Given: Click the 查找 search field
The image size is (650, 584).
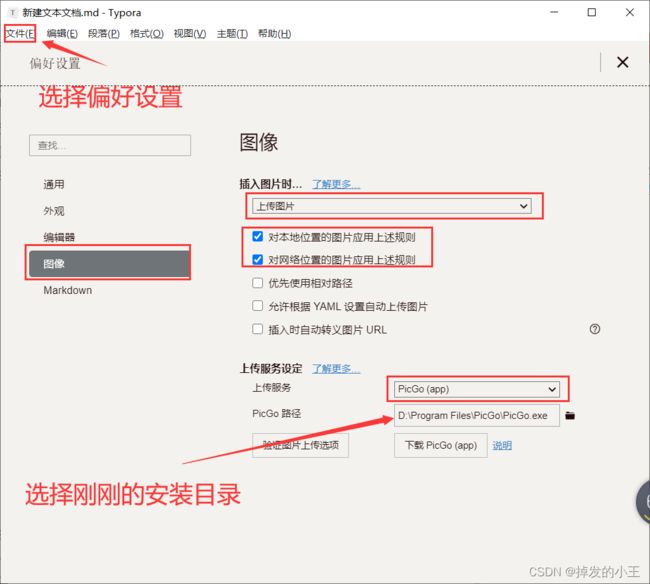Looking at the screenshot, I should (110, 145).
